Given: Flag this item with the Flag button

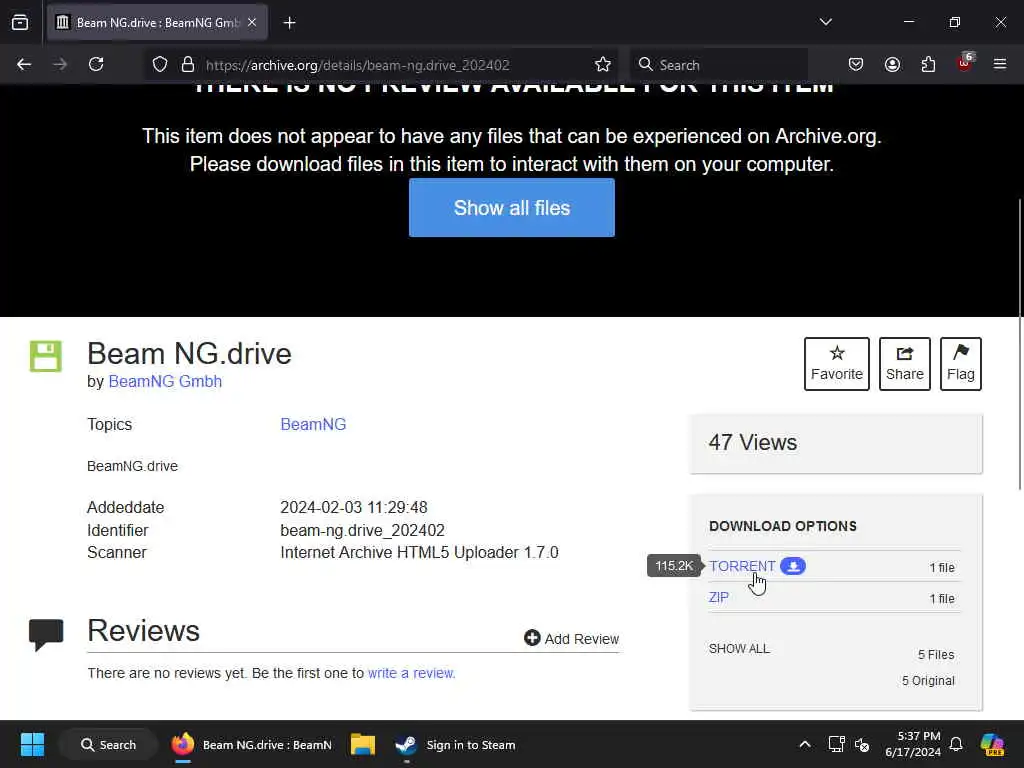Looking at the screenshot, I should 961,364.
